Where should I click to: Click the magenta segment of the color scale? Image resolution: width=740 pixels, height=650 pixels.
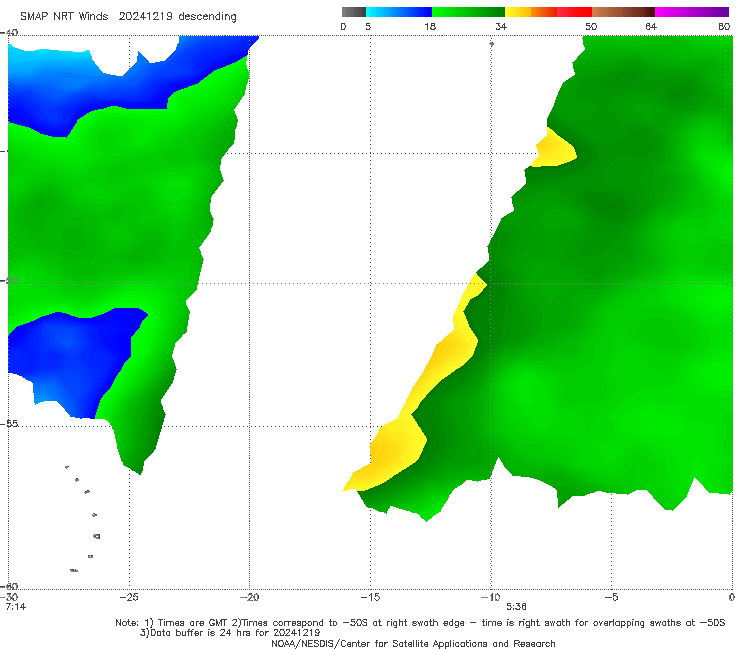click(x=692, y=12)
